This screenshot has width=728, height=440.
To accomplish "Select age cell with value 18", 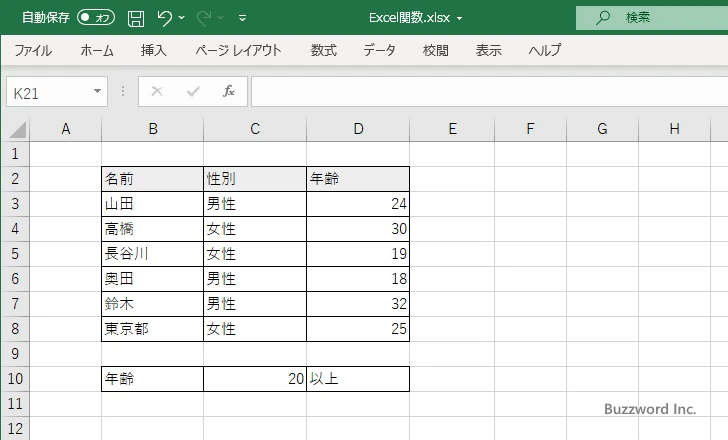I will pos(358,279).
